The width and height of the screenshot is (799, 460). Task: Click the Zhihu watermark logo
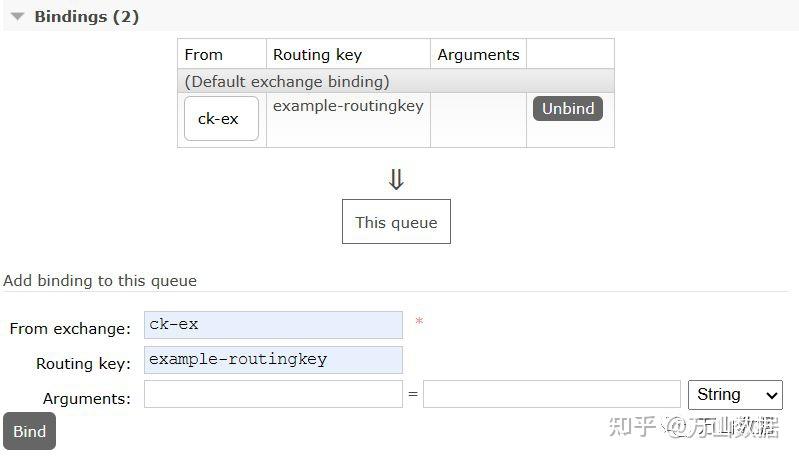coord(636,427)
